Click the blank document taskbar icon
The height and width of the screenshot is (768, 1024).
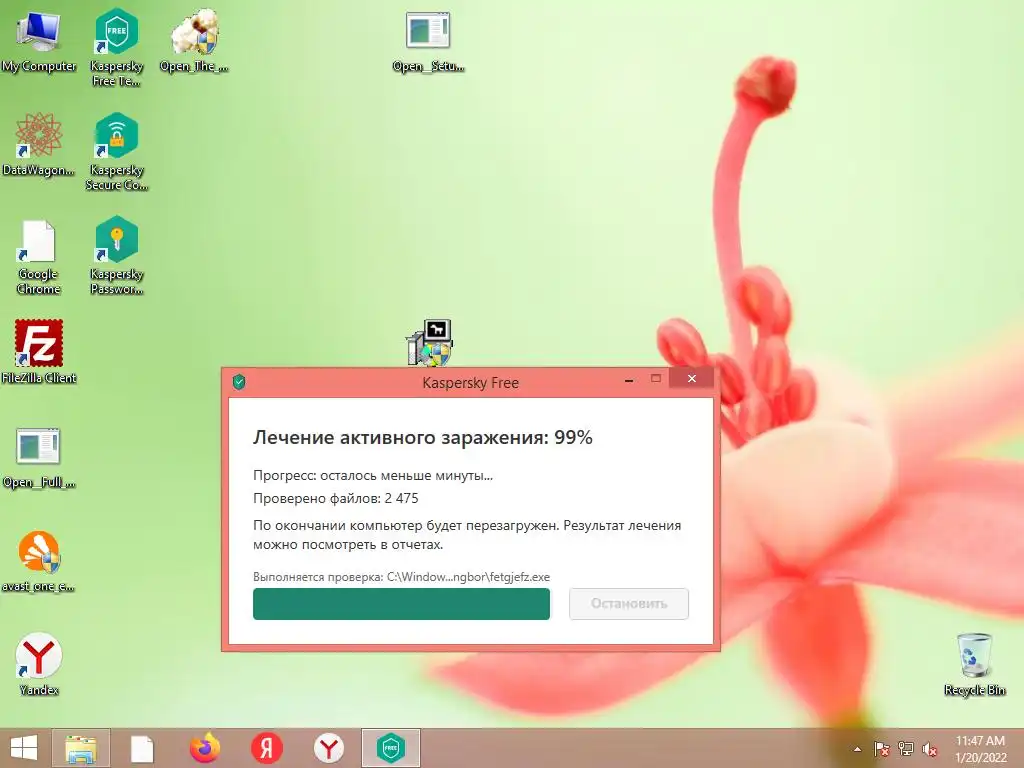coord(142,749)
